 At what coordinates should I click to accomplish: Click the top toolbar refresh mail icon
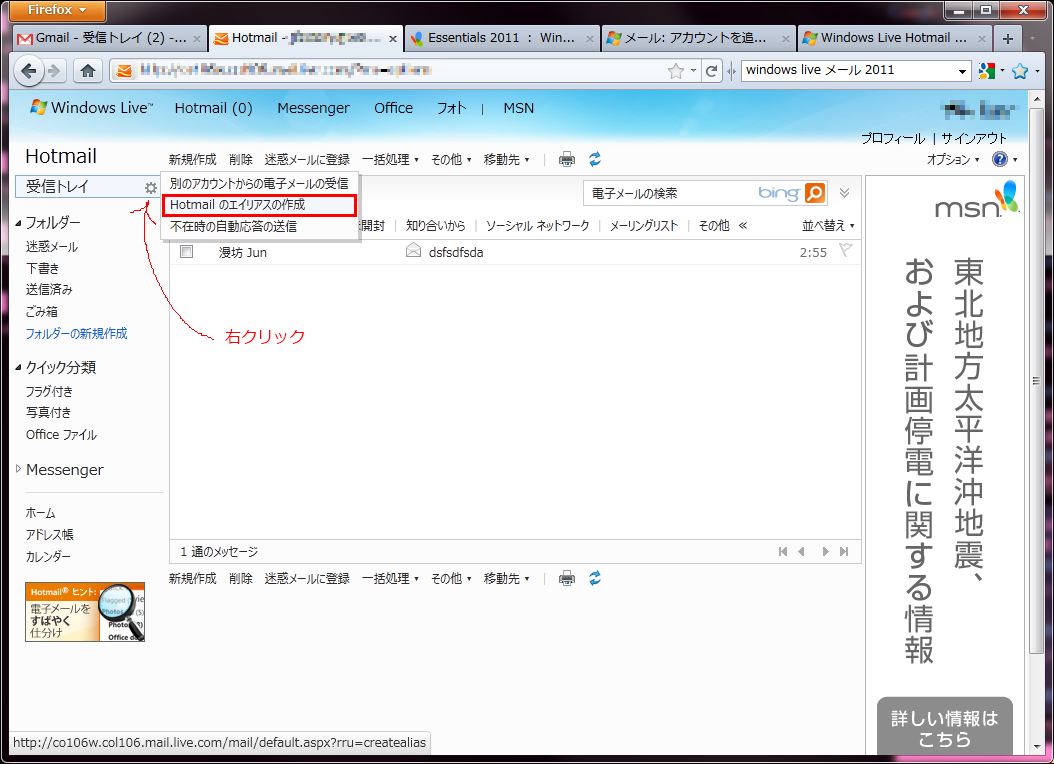[x=595, y=159]
